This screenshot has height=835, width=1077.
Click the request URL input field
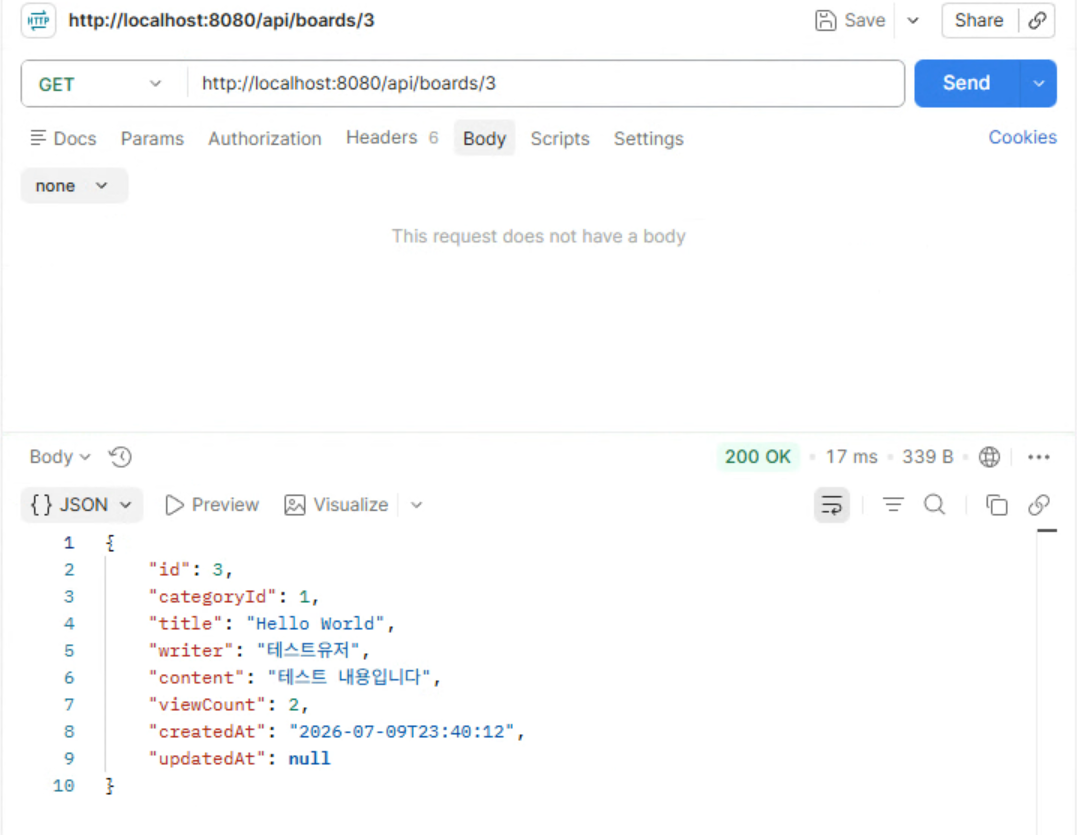point(545,84)
